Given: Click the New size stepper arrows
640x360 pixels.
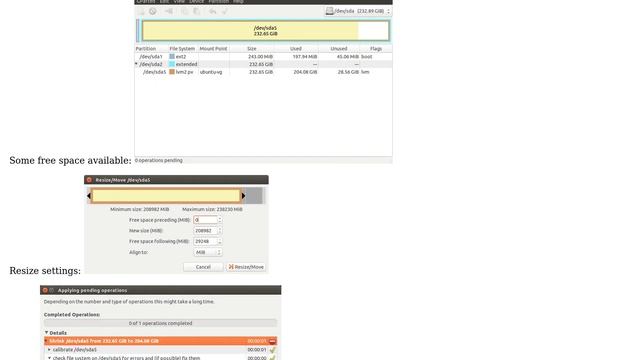Looking at the screenshot, I should pos(220,231).
